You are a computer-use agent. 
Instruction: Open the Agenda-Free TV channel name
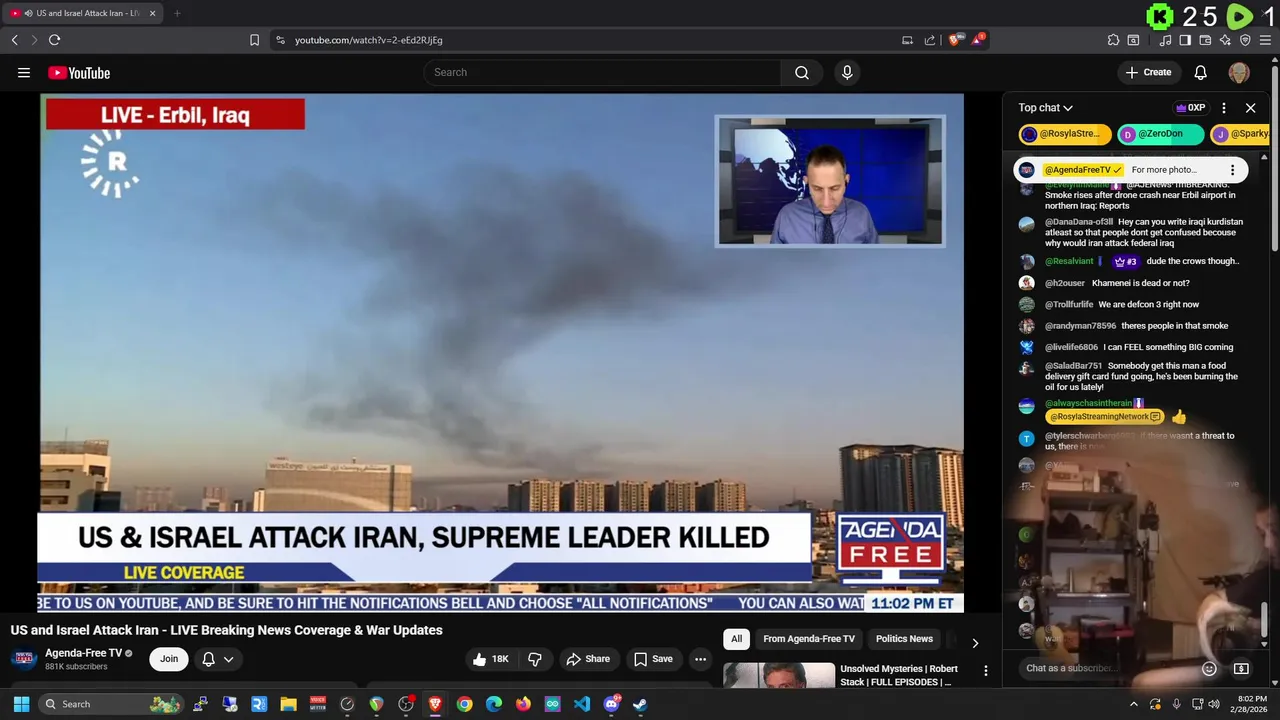[83, 653]
